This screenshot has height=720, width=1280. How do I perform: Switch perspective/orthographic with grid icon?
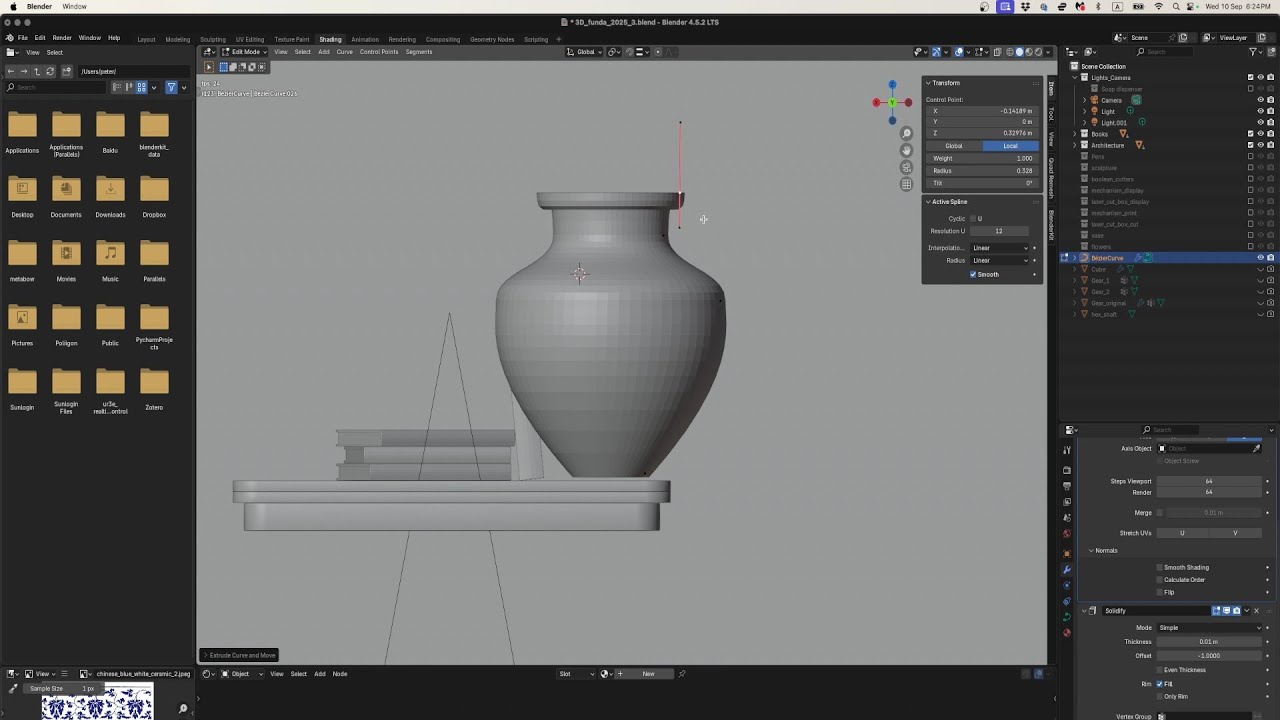pyautogui.click(x=906, y=184)
